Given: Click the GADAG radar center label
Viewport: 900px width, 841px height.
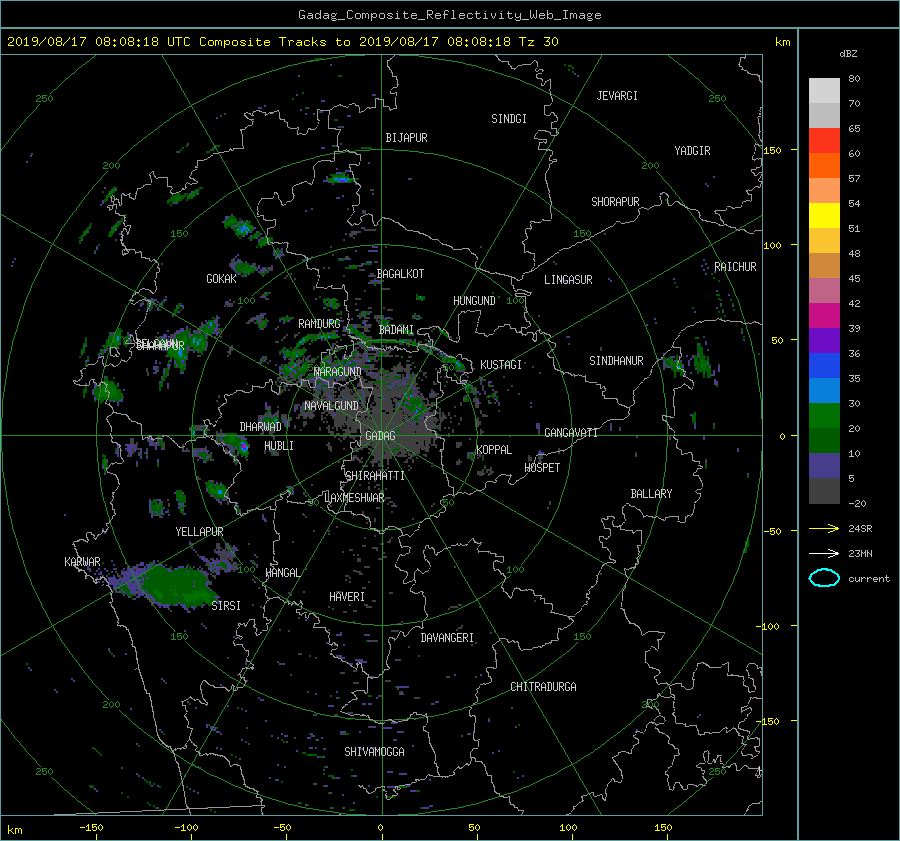Looking at the screenshot, I should 380,436.
